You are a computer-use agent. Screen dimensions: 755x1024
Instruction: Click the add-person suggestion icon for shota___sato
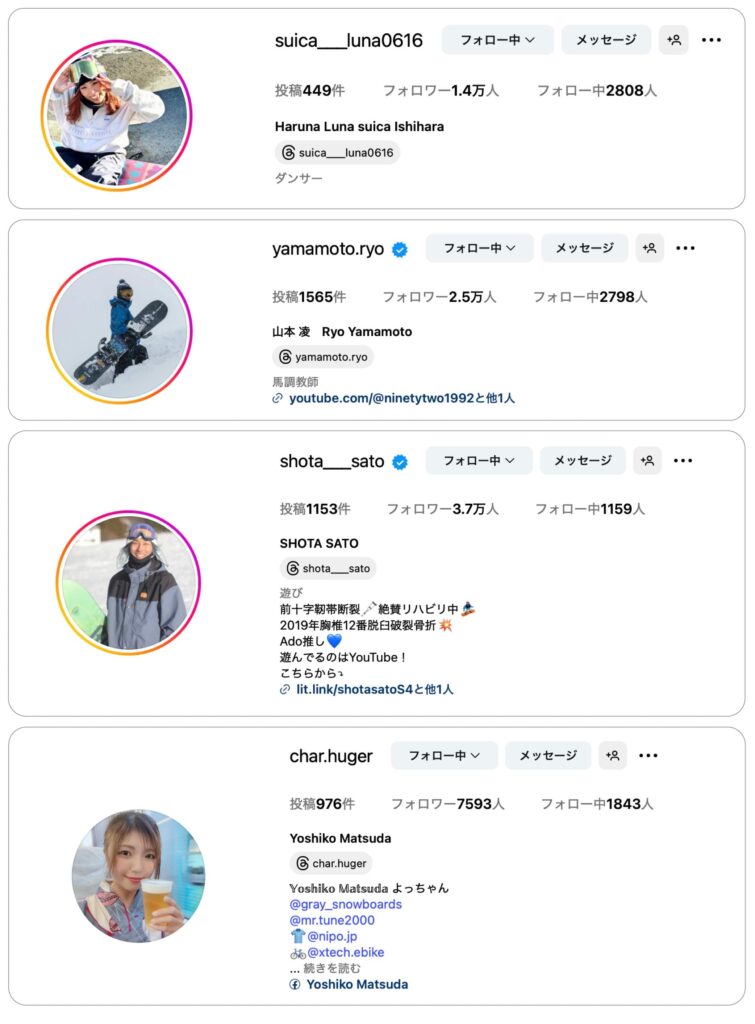click(647, 460)
